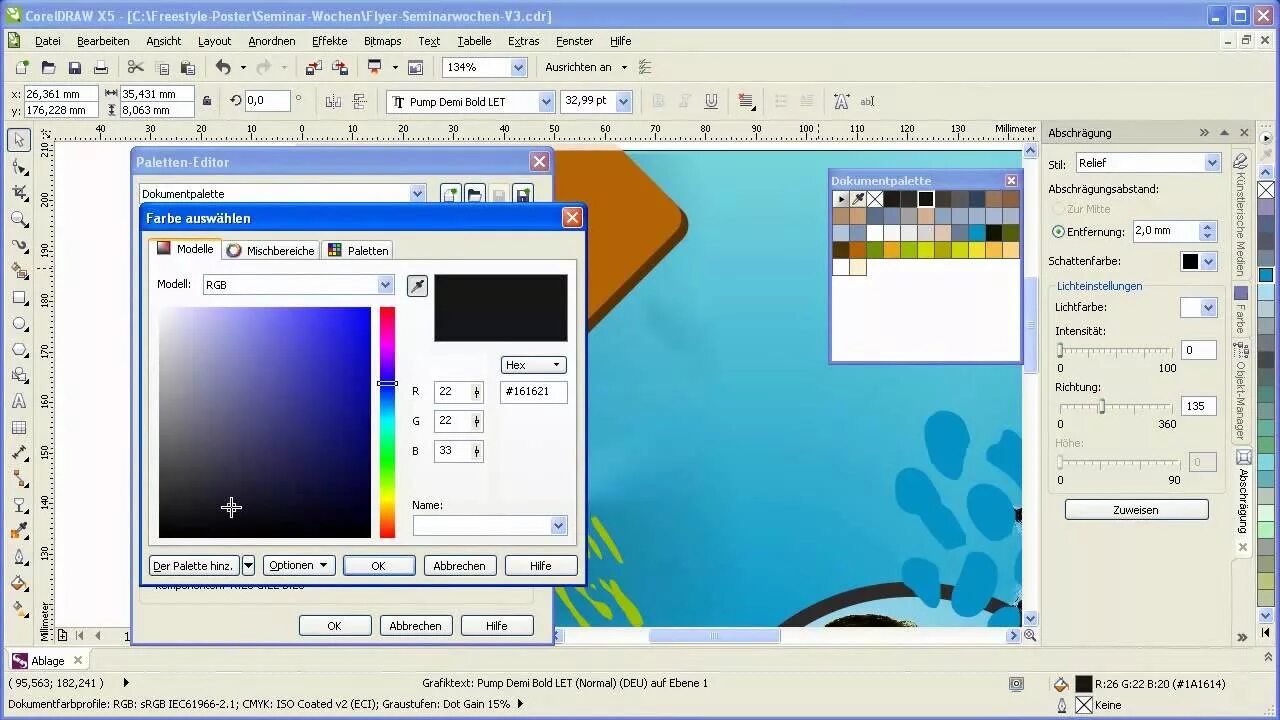Click the Print icon in the toolbar
This screenshot has width=1280, height=720.
pos(100,68)
